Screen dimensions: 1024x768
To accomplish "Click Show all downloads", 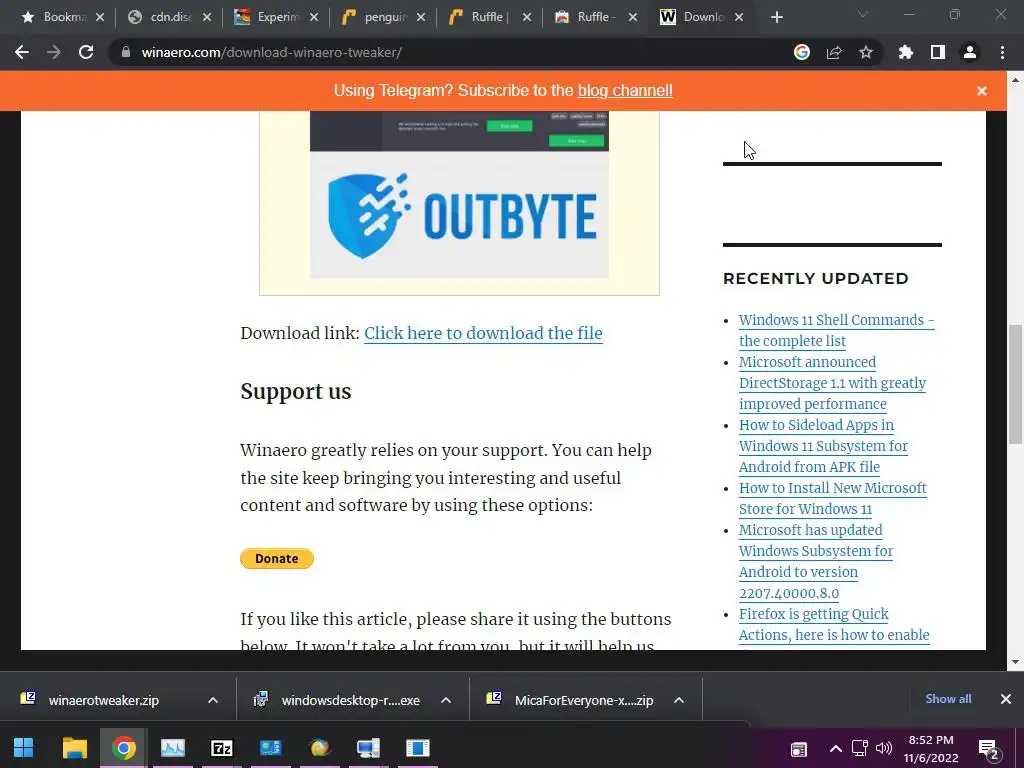I will [x=948, y=699].
